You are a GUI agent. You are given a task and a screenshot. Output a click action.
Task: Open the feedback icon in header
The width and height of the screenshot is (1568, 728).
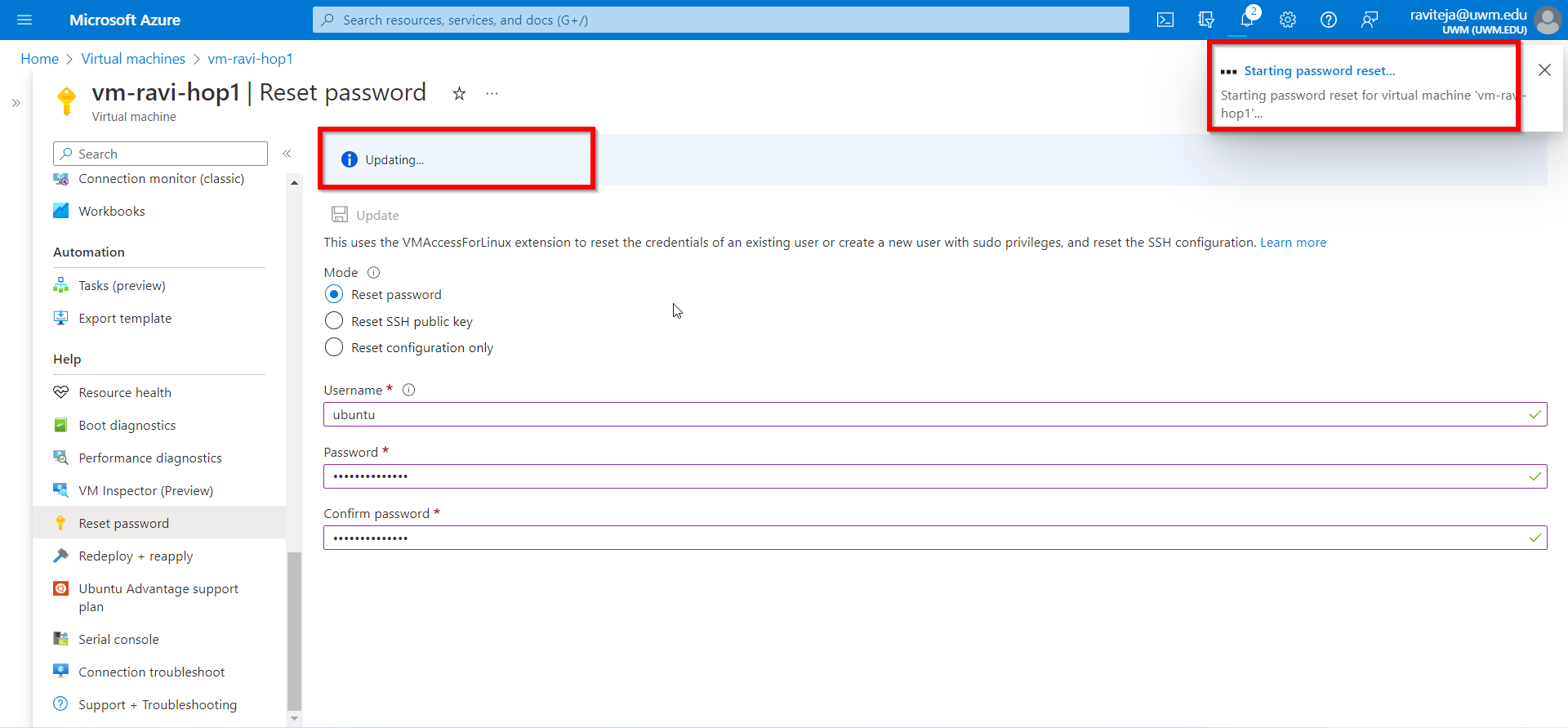click(1370, 20)
